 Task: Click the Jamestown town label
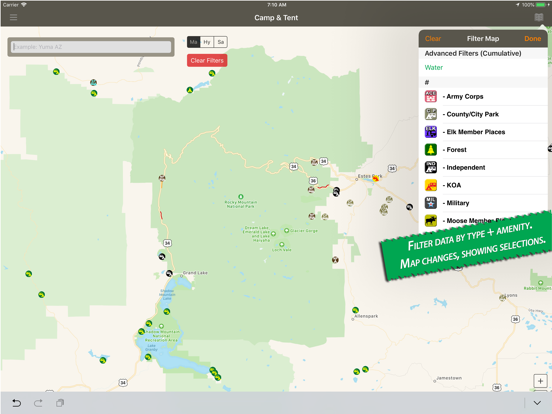tap(449, 378)
